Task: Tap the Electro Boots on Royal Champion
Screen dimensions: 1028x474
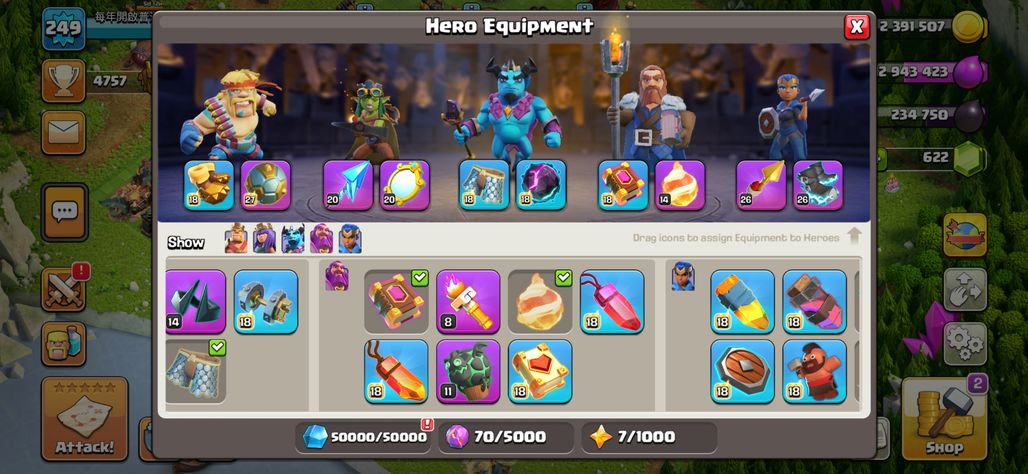Action: (818, 185)
